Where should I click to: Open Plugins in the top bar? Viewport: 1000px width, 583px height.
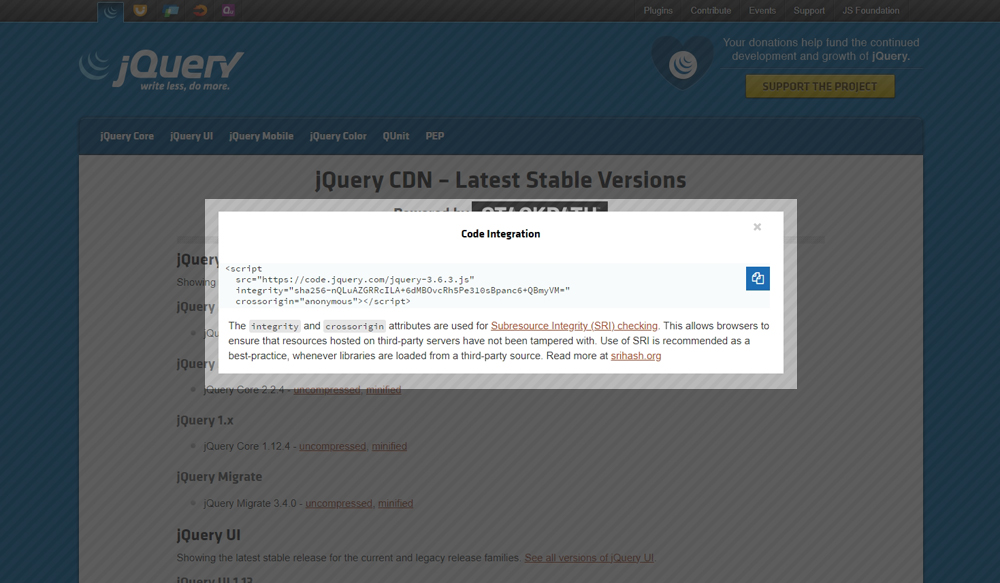click(658, 11)
